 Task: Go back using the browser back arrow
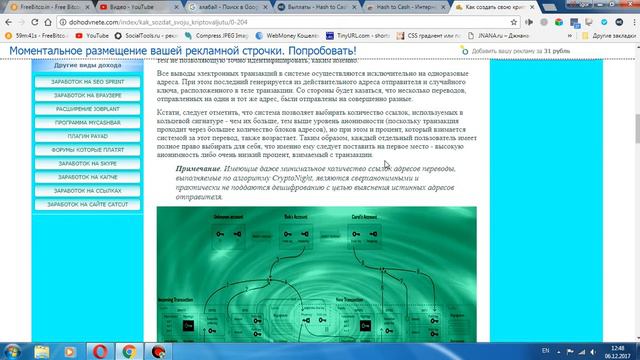click(9, 22)
